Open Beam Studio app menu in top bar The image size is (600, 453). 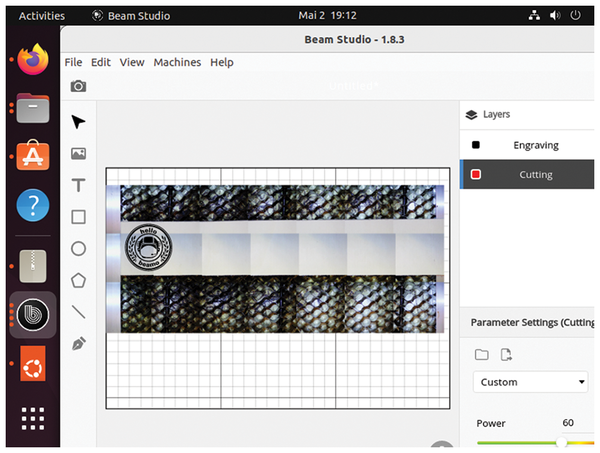[x=131, y=16]
